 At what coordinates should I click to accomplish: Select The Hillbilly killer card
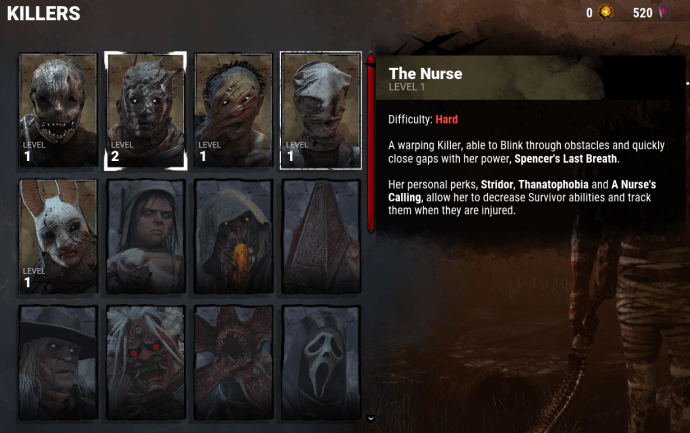(x=233, y=110)
